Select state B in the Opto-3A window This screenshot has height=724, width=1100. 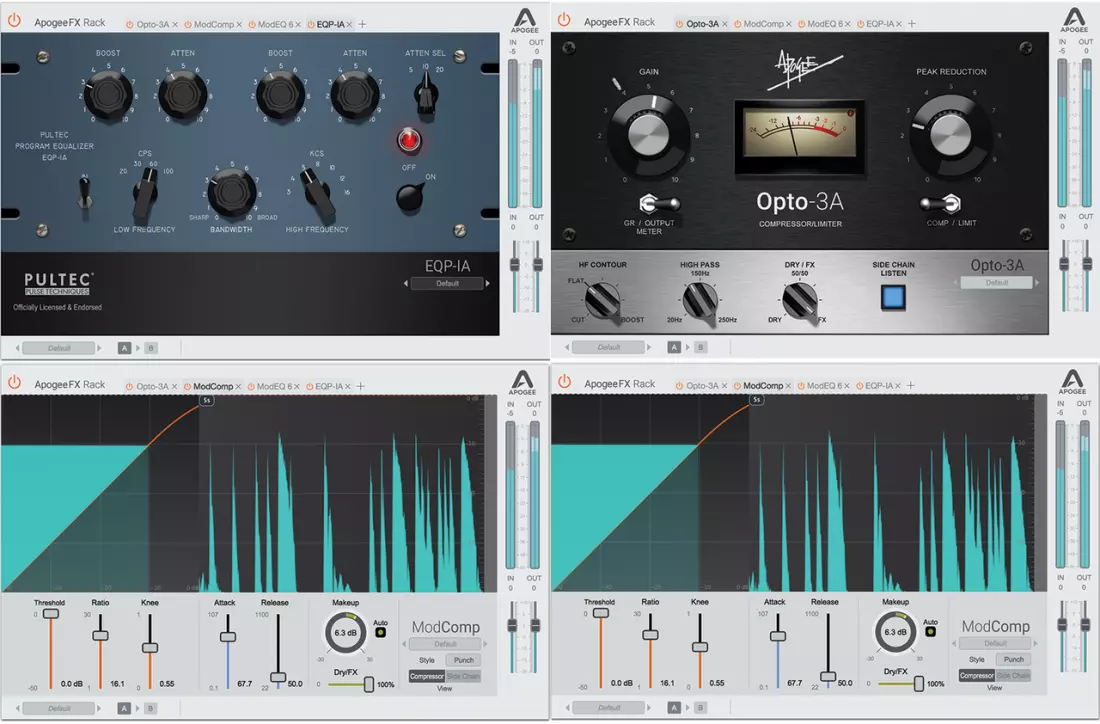pyautogui.click(x=700, y=347)
